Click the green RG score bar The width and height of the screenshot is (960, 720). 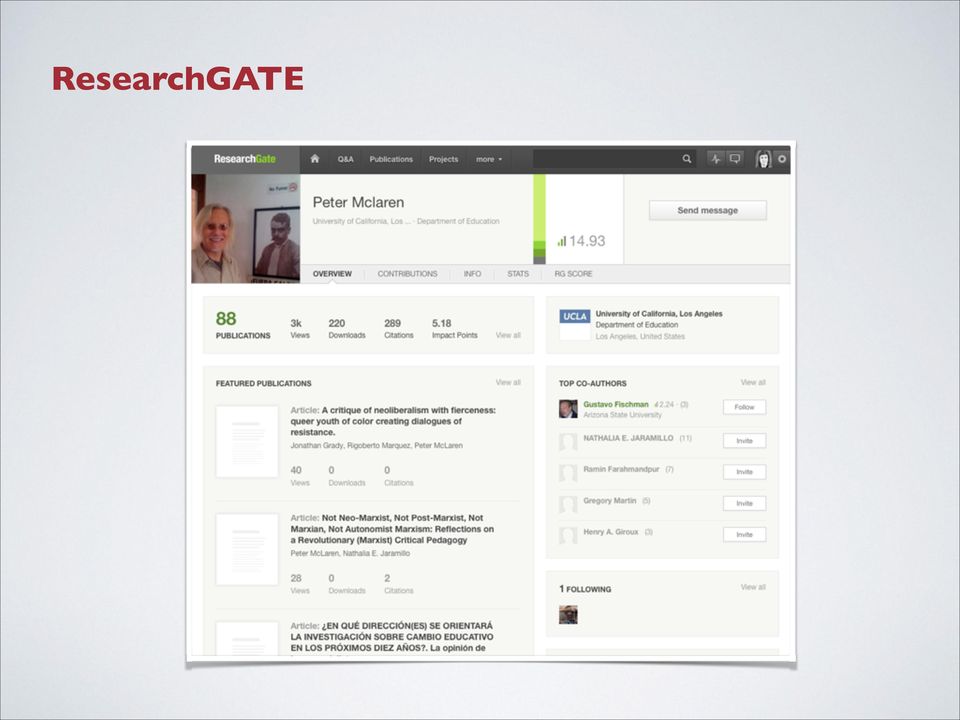pos(539,219)
